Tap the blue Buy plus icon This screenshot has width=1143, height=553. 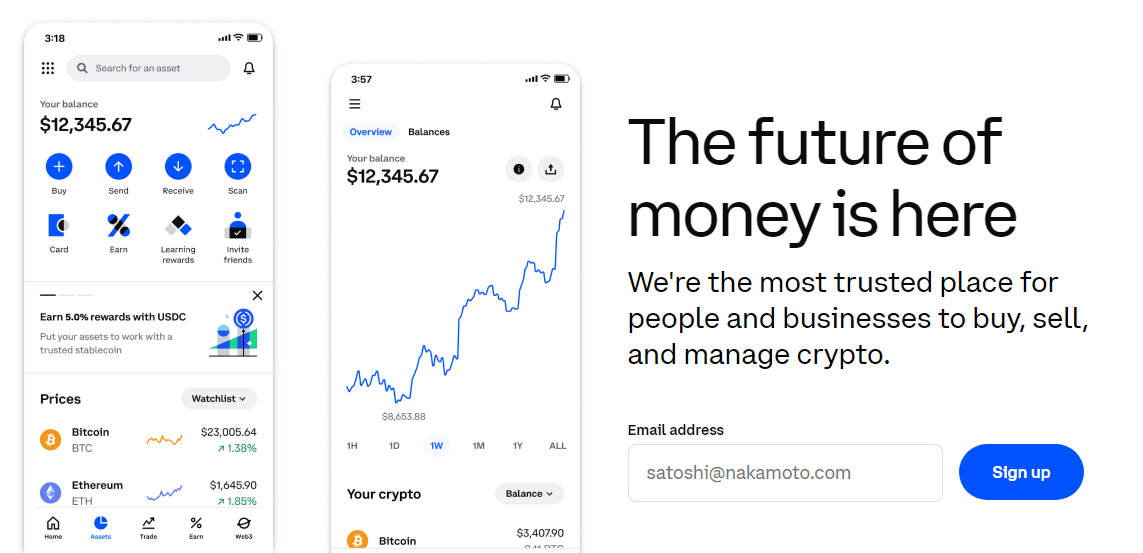tap(59, 166)
